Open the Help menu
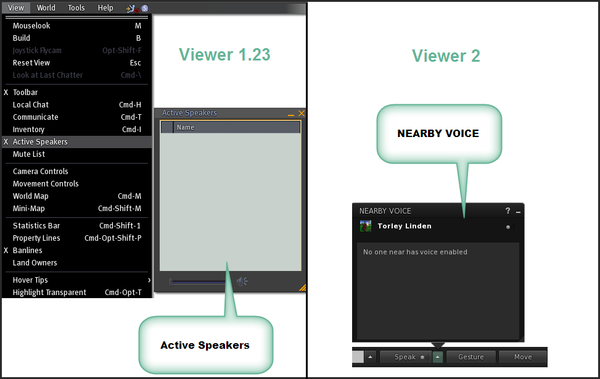 [x=105, y=8]
